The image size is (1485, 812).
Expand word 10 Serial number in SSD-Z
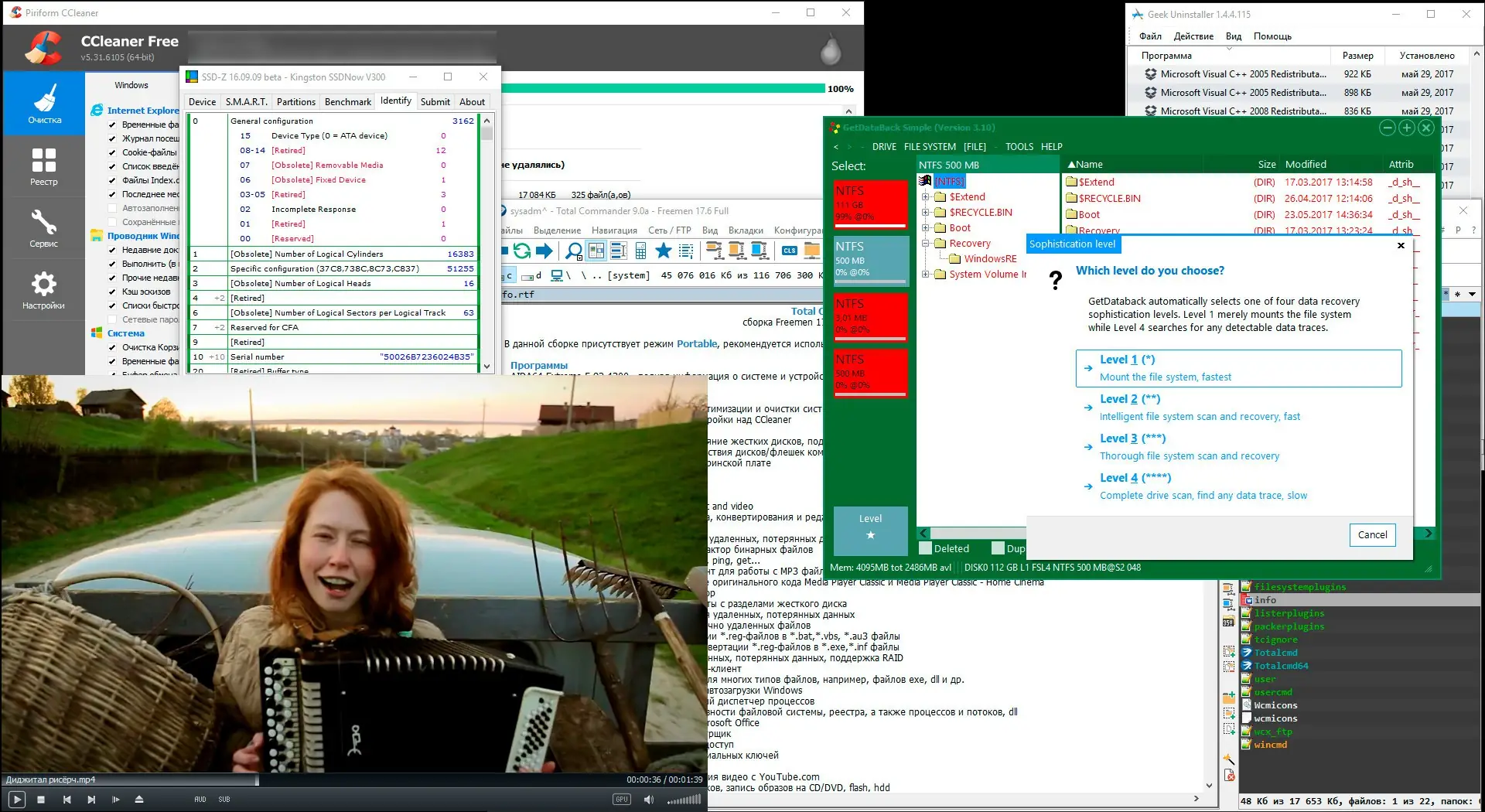coord(217,357)
